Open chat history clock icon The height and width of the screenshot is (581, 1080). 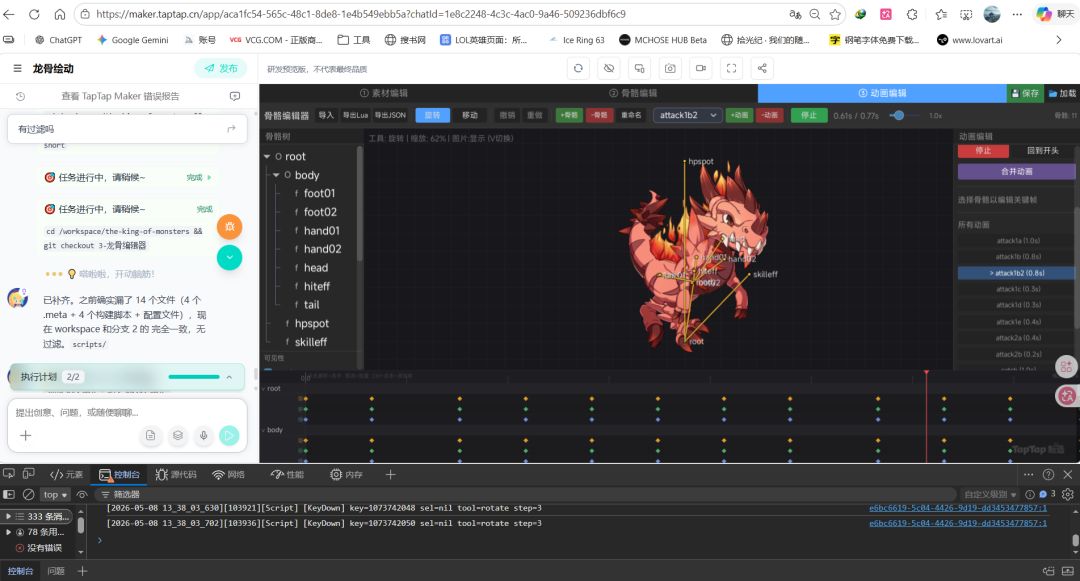click(20, 96)
